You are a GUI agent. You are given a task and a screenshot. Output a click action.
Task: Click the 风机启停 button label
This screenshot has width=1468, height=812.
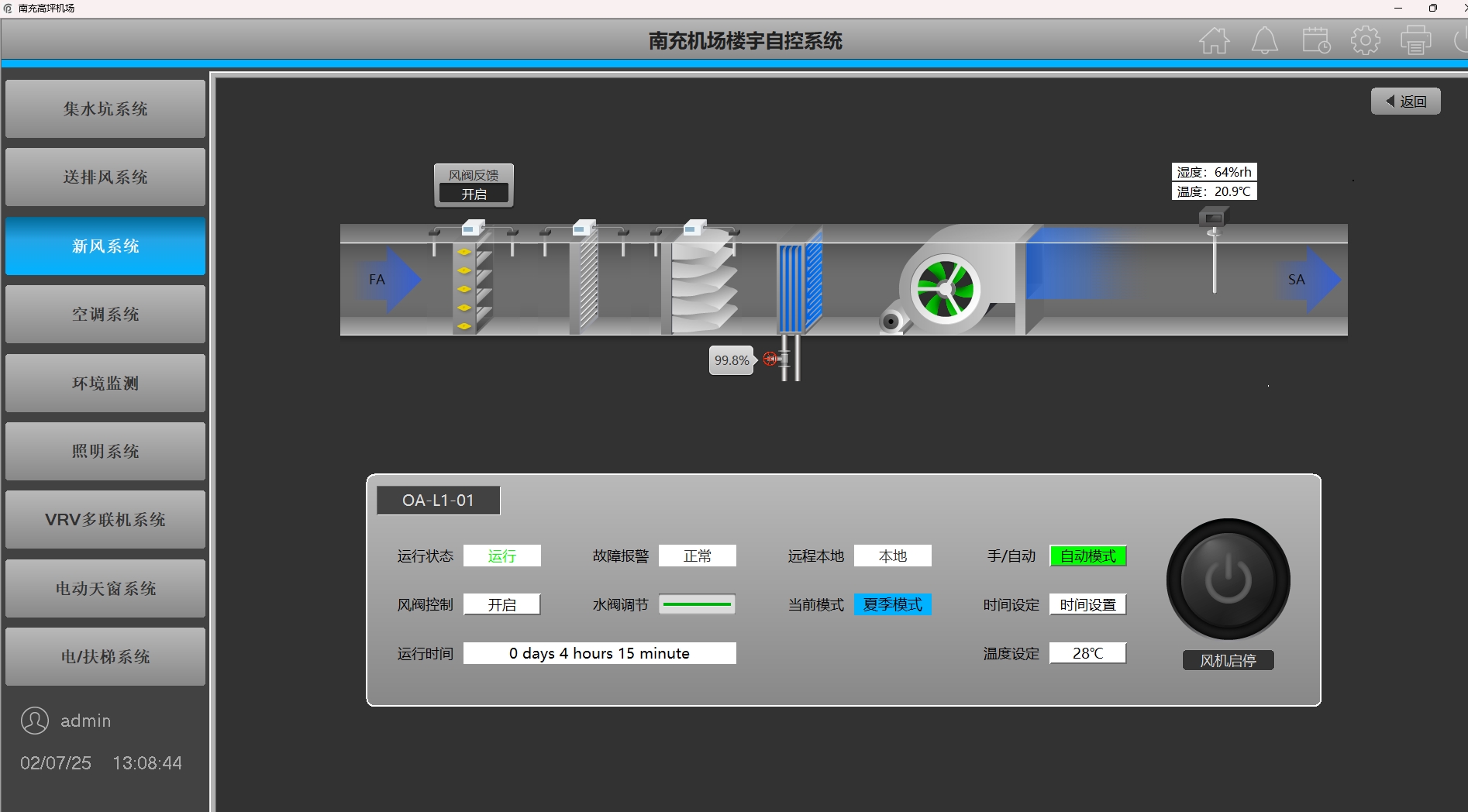coord(1228,661)
